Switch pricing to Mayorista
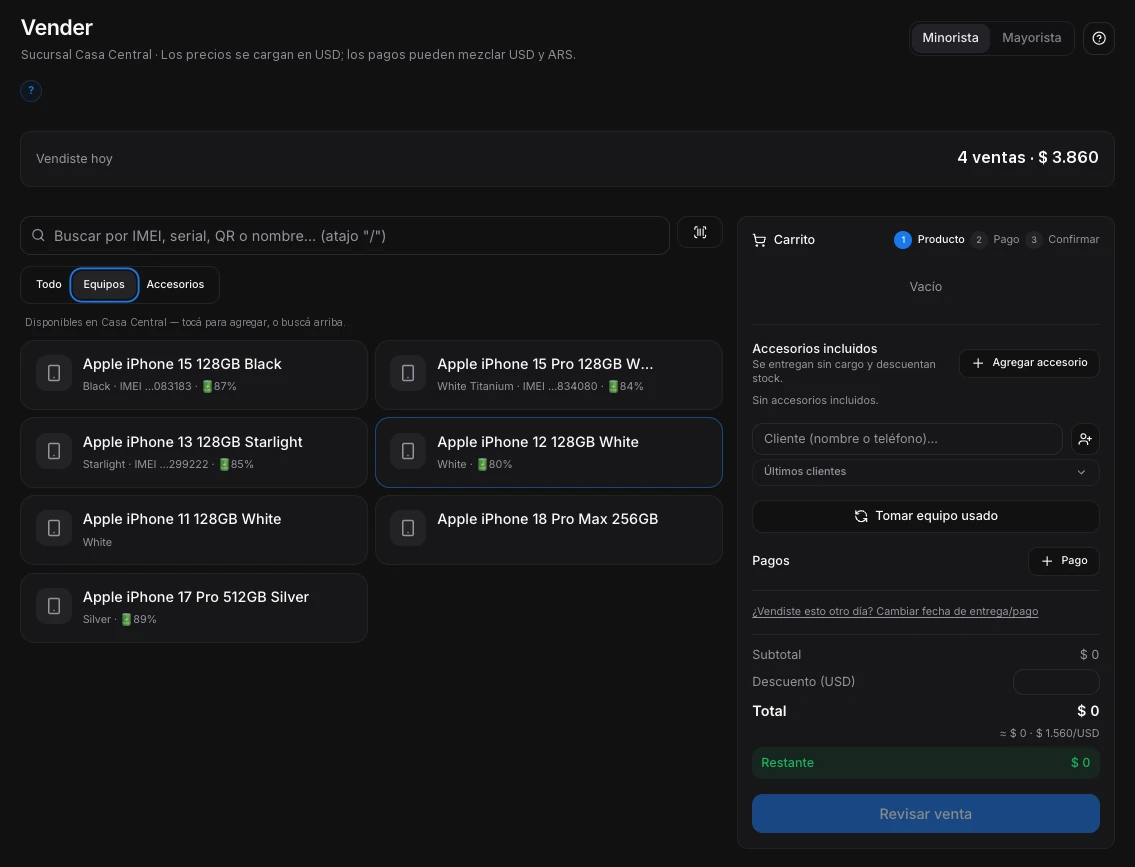Image resolution: width=1135 pixels, height=867 pixels. click(x=1031, y=38)
